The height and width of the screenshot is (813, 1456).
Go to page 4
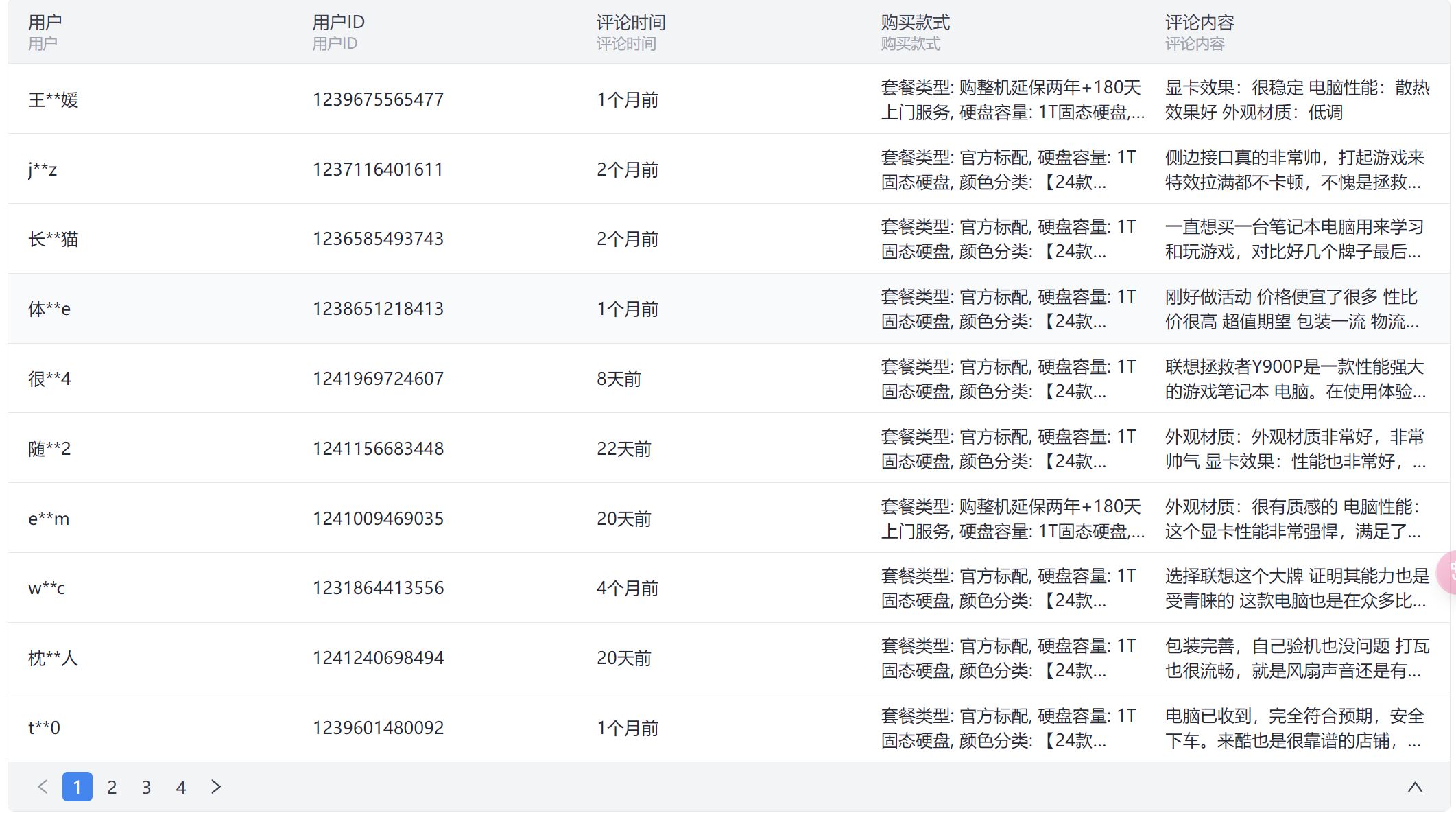click(x=181, y=787)
